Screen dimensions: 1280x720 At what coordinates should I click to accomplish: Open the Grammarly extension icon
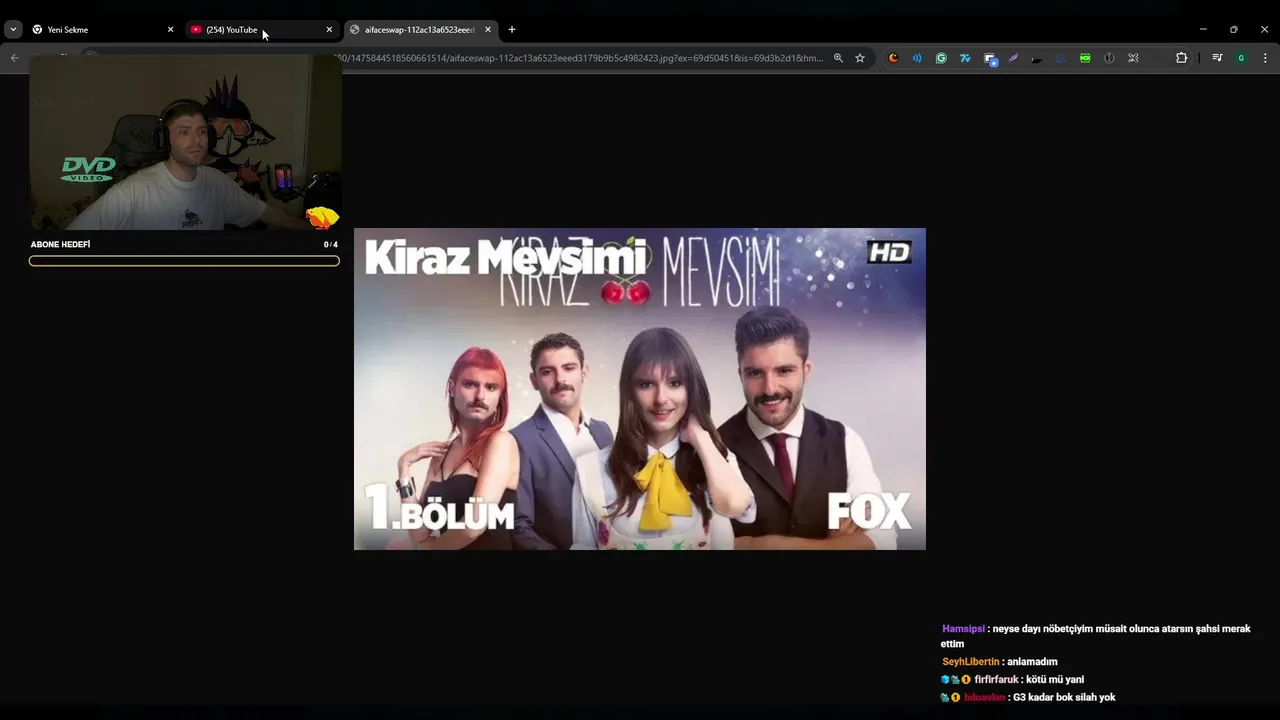[941, 58]
